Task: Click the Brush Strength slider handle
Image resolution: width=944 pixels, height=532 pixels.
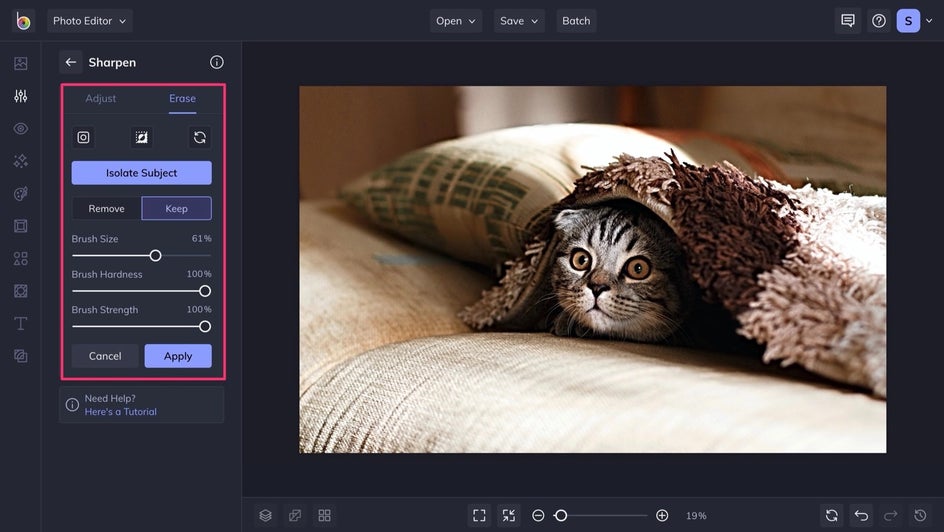Action: (205, 327)
